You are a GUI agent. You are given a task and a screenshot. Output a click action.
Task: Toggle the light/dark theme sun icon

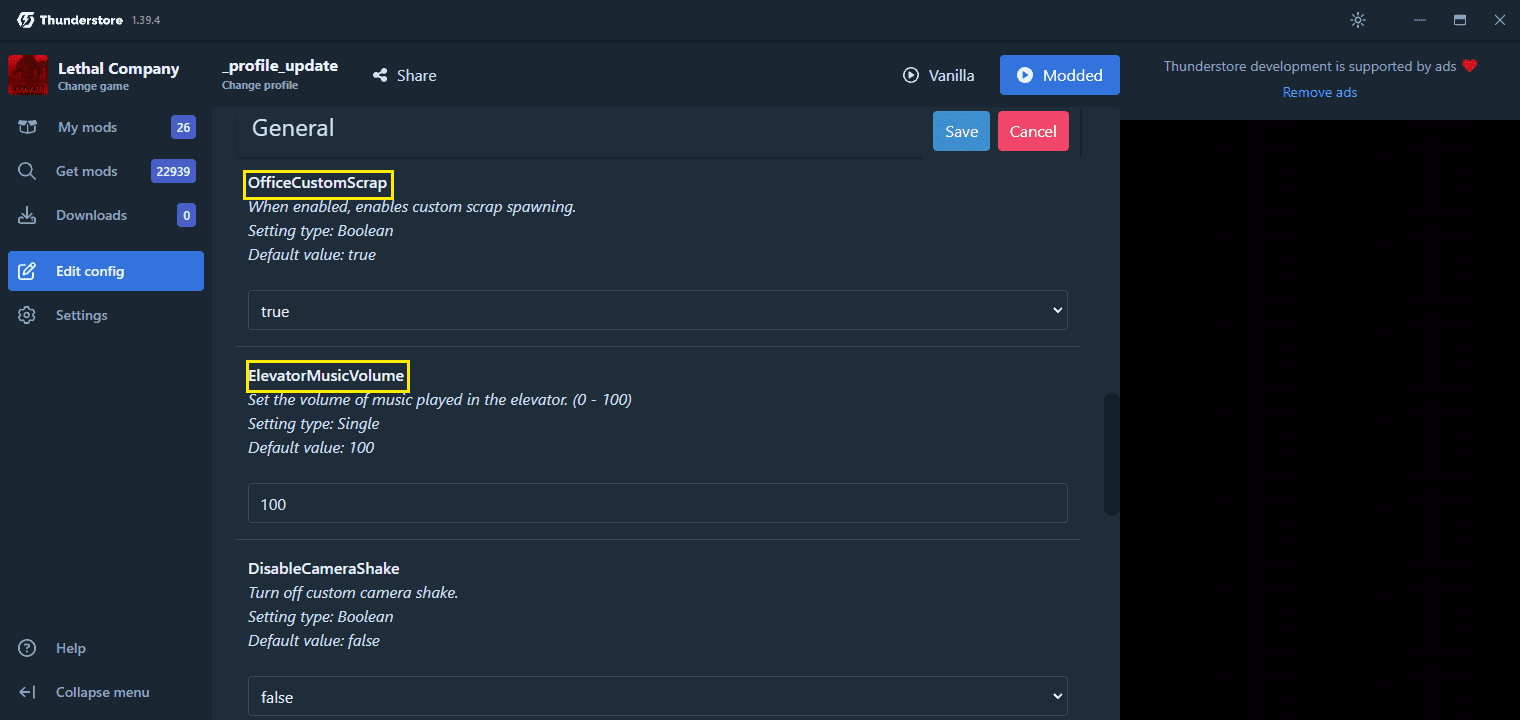(x=1357, y=20)
